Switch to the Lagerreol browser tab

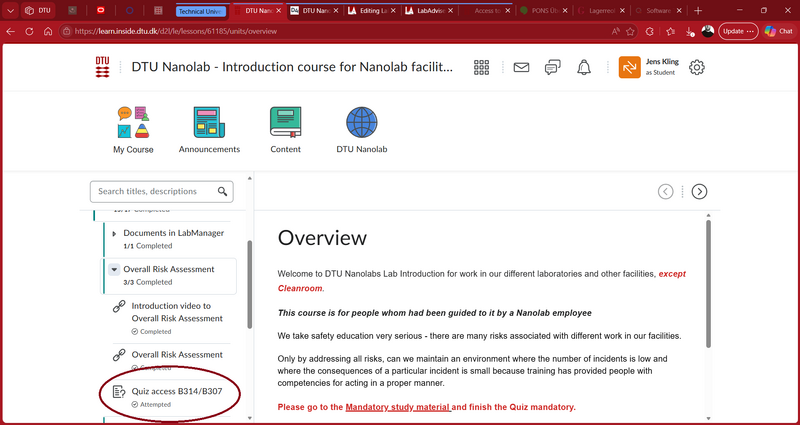pos(601,11)
